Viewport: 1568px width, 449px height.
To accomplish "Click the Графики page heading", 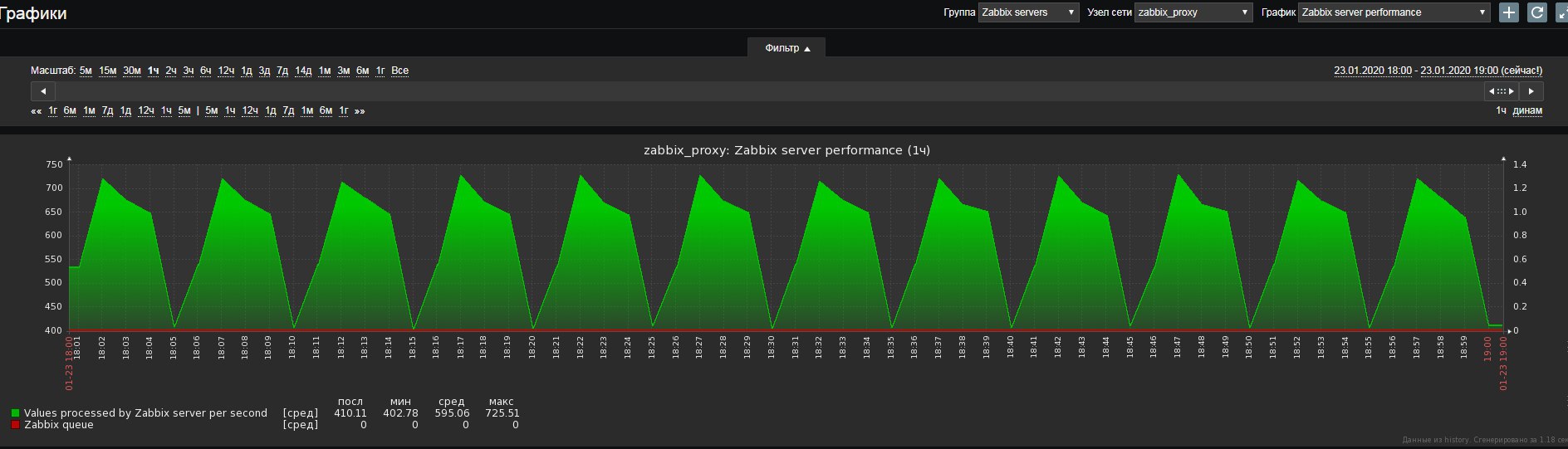I will coord(34,14).
